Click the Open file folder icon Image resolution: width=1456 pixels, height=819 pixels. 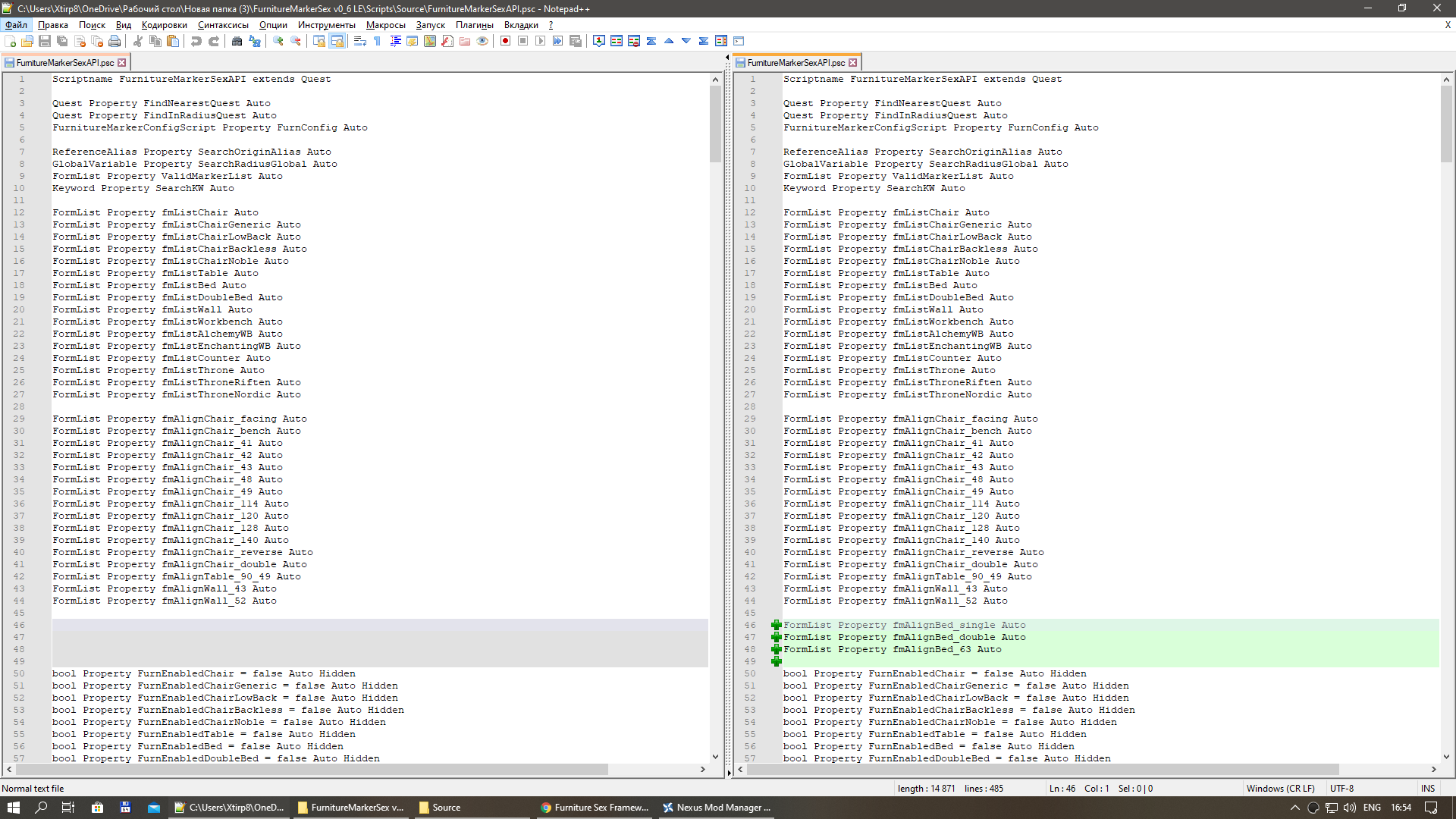[27, 41]
